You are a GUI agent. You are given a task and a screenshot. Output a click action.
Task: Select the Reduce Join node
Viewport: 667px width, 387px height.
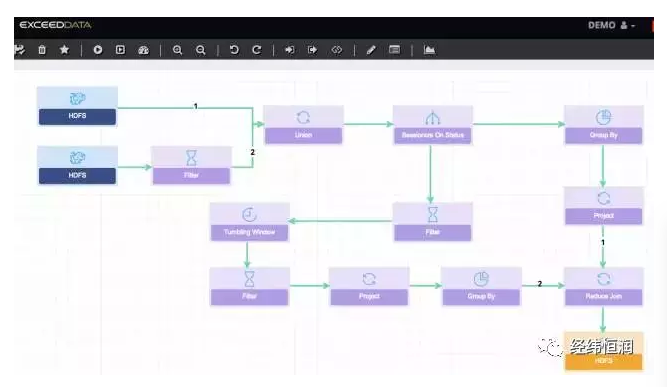coord(604,287)
